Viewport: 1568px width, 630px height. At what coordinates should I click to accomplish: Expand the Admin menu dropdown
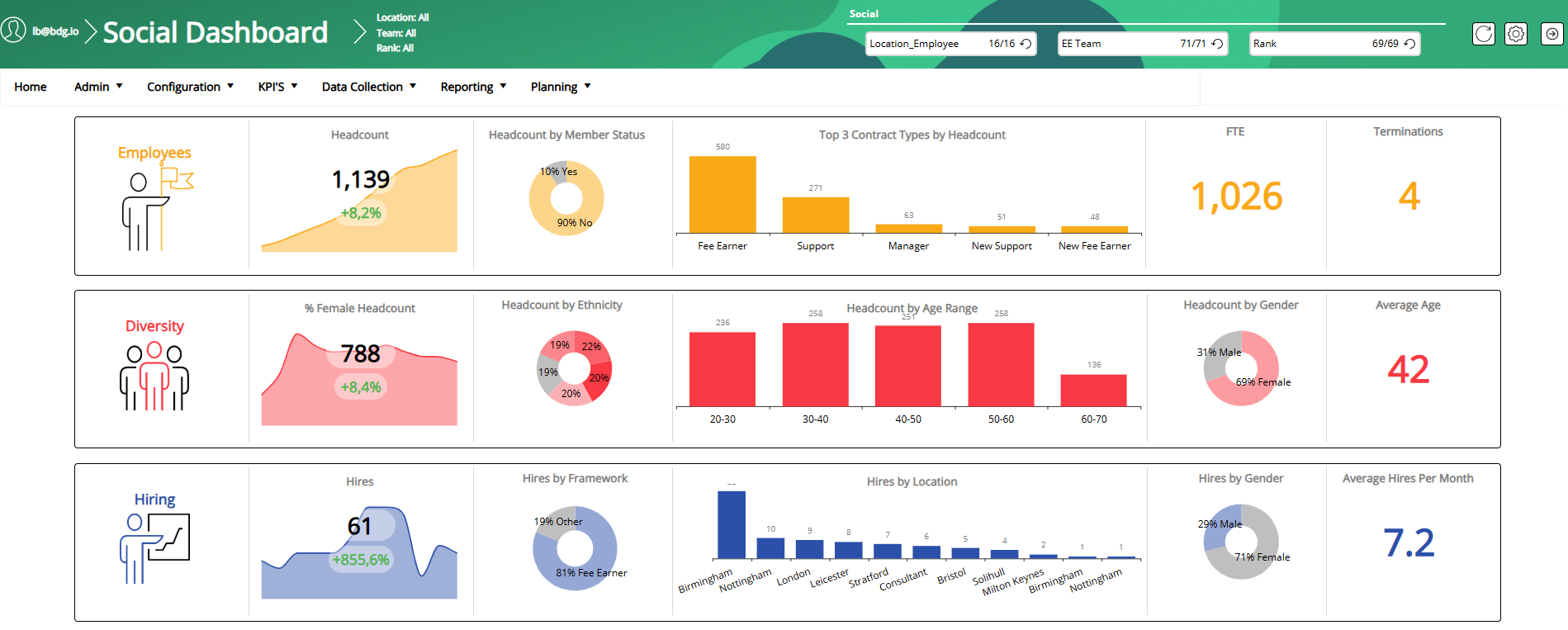[98, 87]
